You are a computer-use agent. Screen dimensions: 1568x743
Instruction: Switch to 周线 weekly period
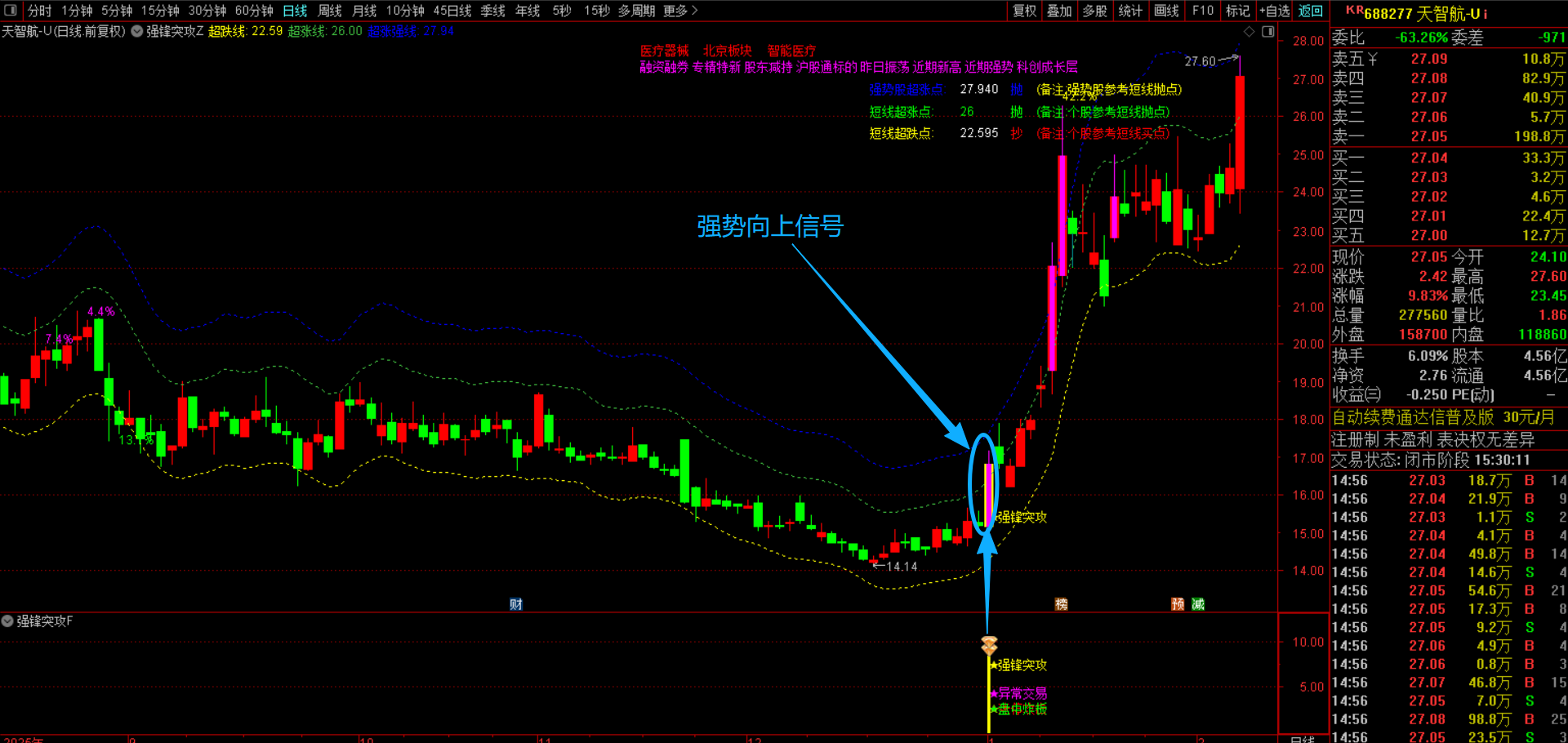[x=330, y=11]
